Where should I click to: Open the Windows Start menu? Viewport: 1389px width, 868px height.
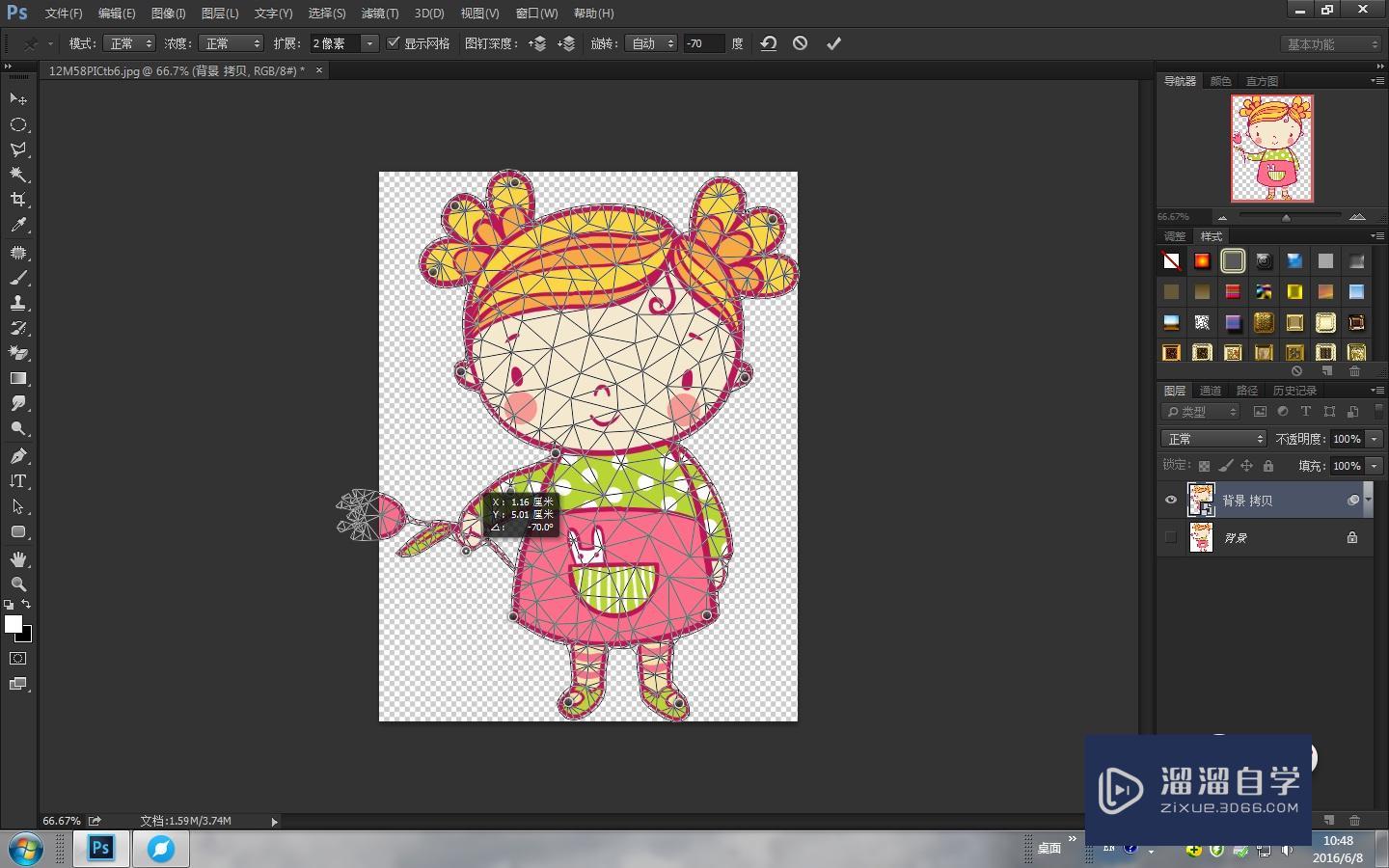point(26,849)
